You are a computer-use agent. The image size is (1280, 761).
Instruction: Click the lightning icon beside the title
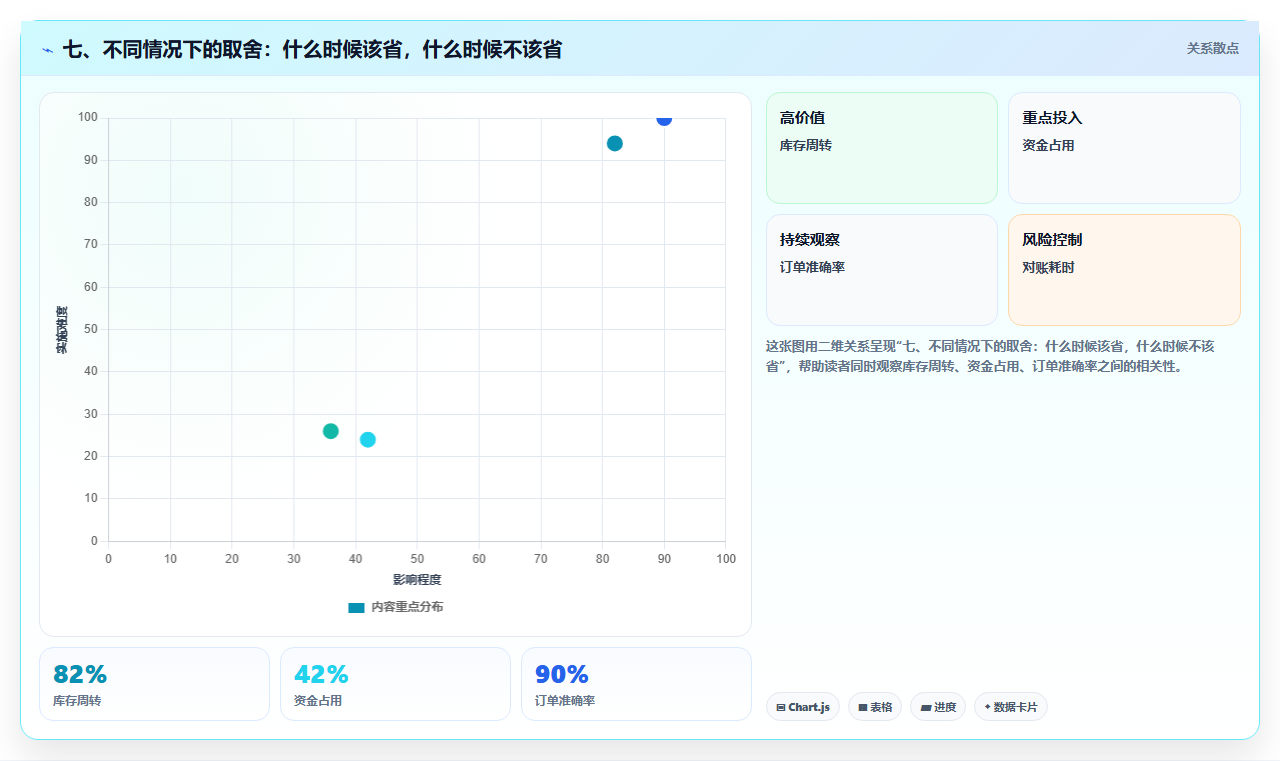tap(47, 49)
